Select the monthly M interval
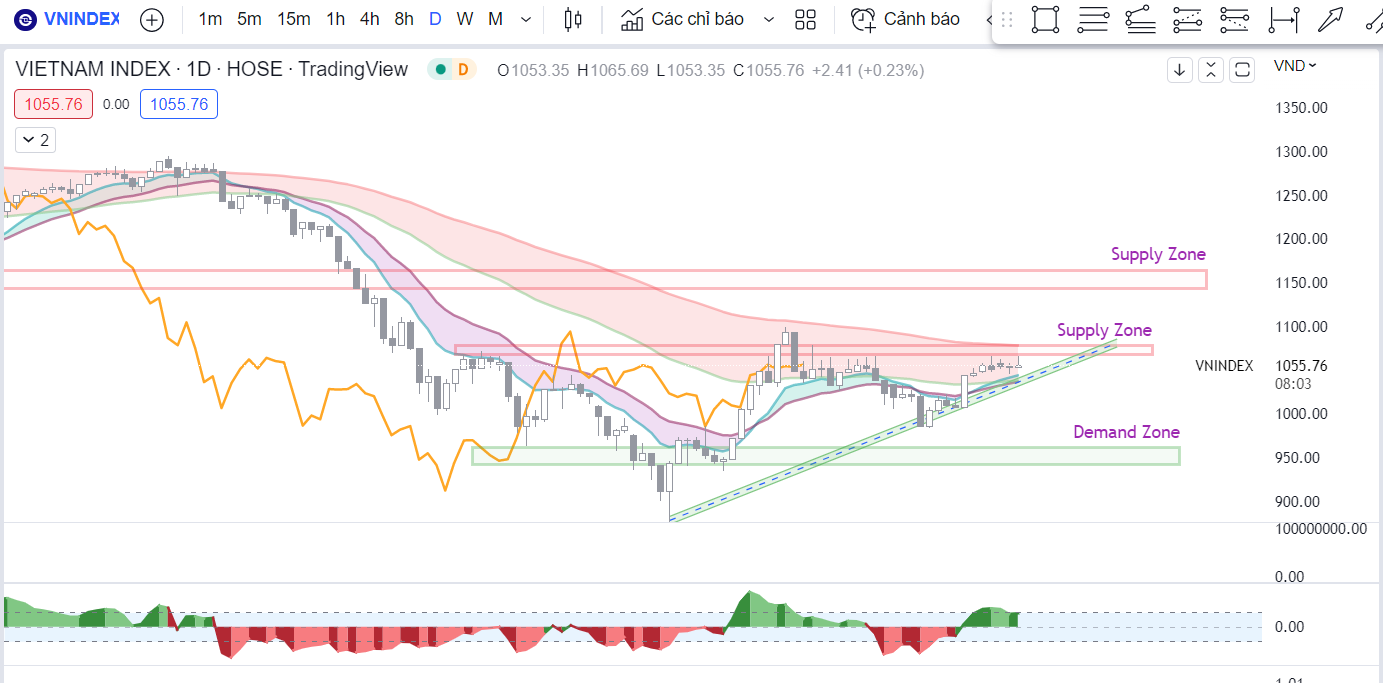 coord(495,19)
